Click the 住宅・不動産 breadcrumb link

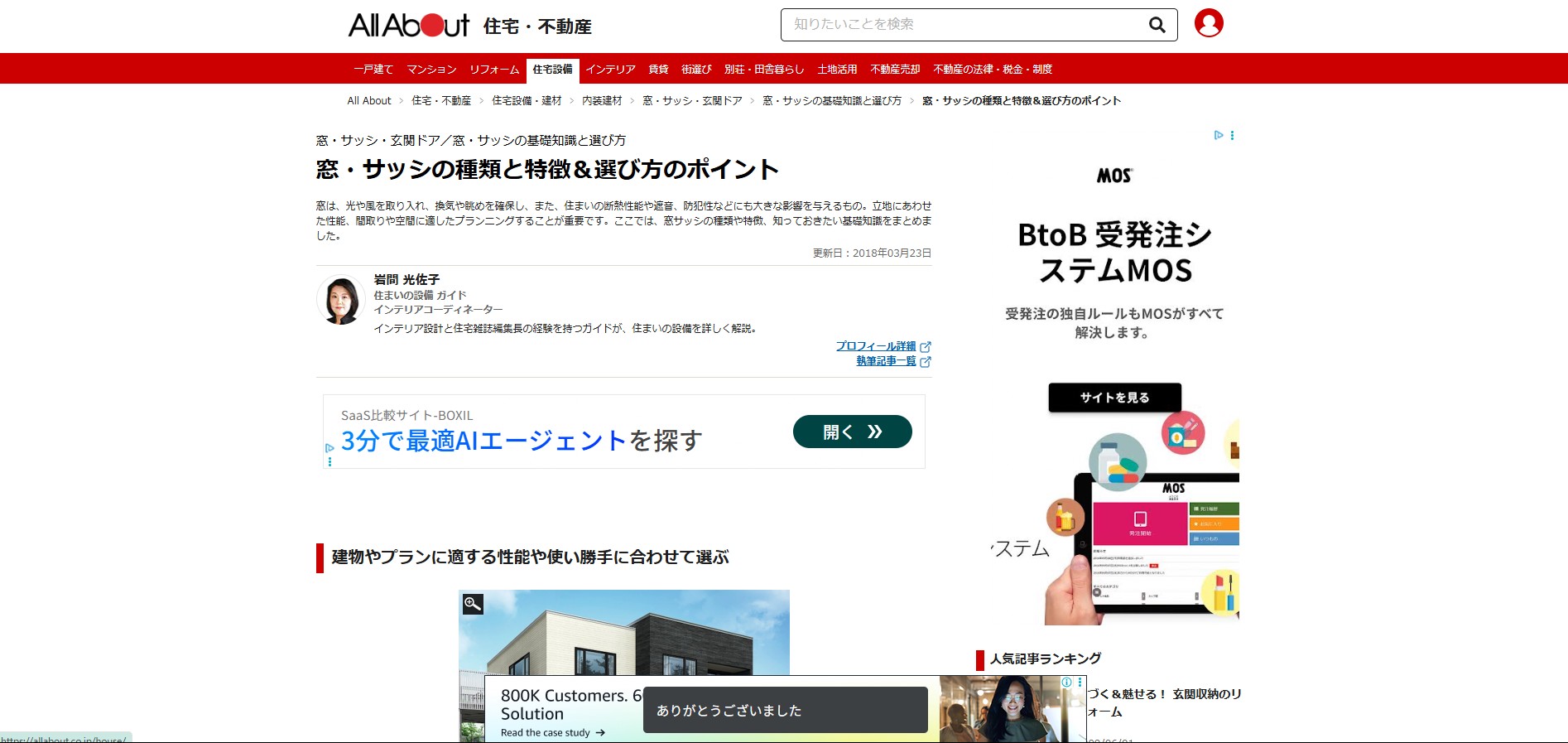point(441,101)
